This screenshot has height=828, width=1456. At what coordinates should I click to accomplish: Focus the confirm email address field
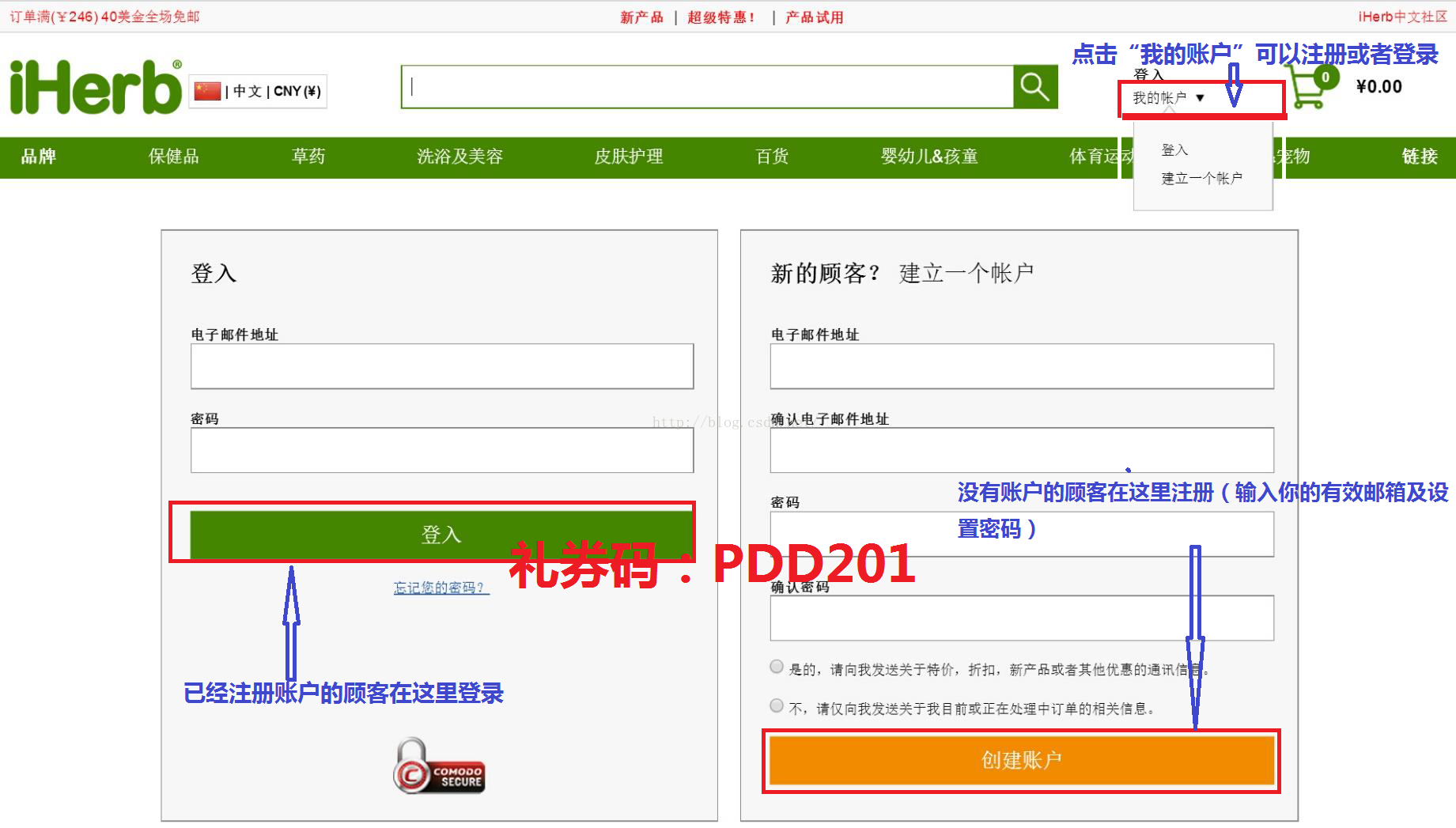(x=1022, y=450)
